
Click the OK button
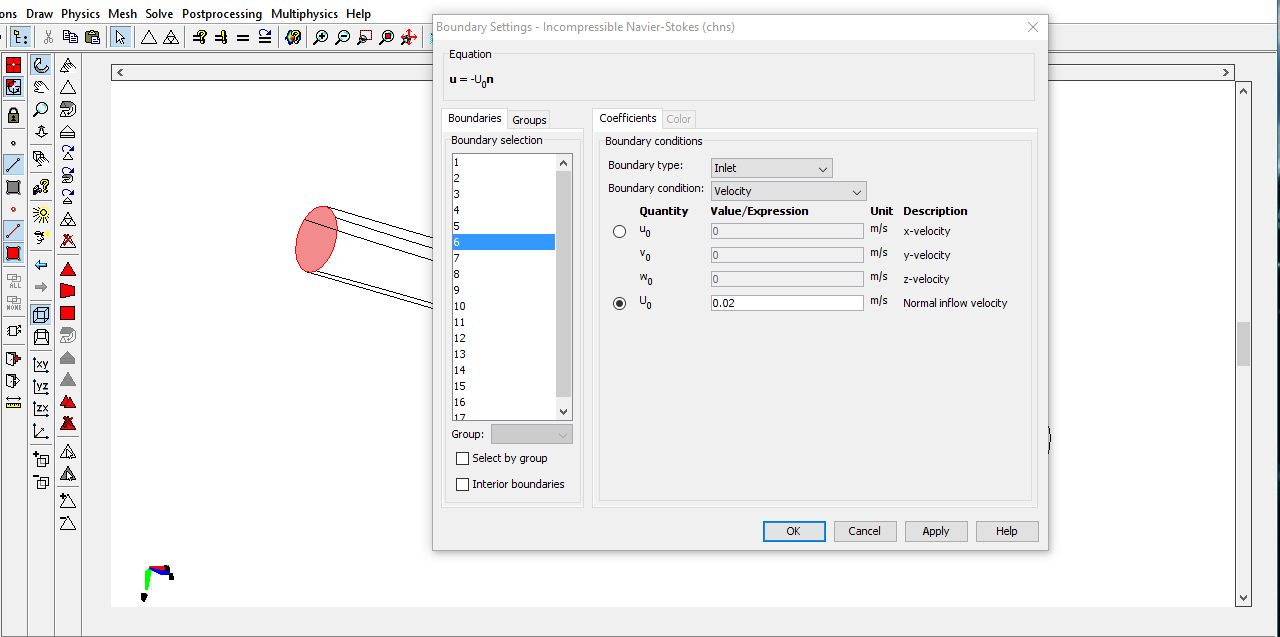pyautogui.click(x=794, y=531)
